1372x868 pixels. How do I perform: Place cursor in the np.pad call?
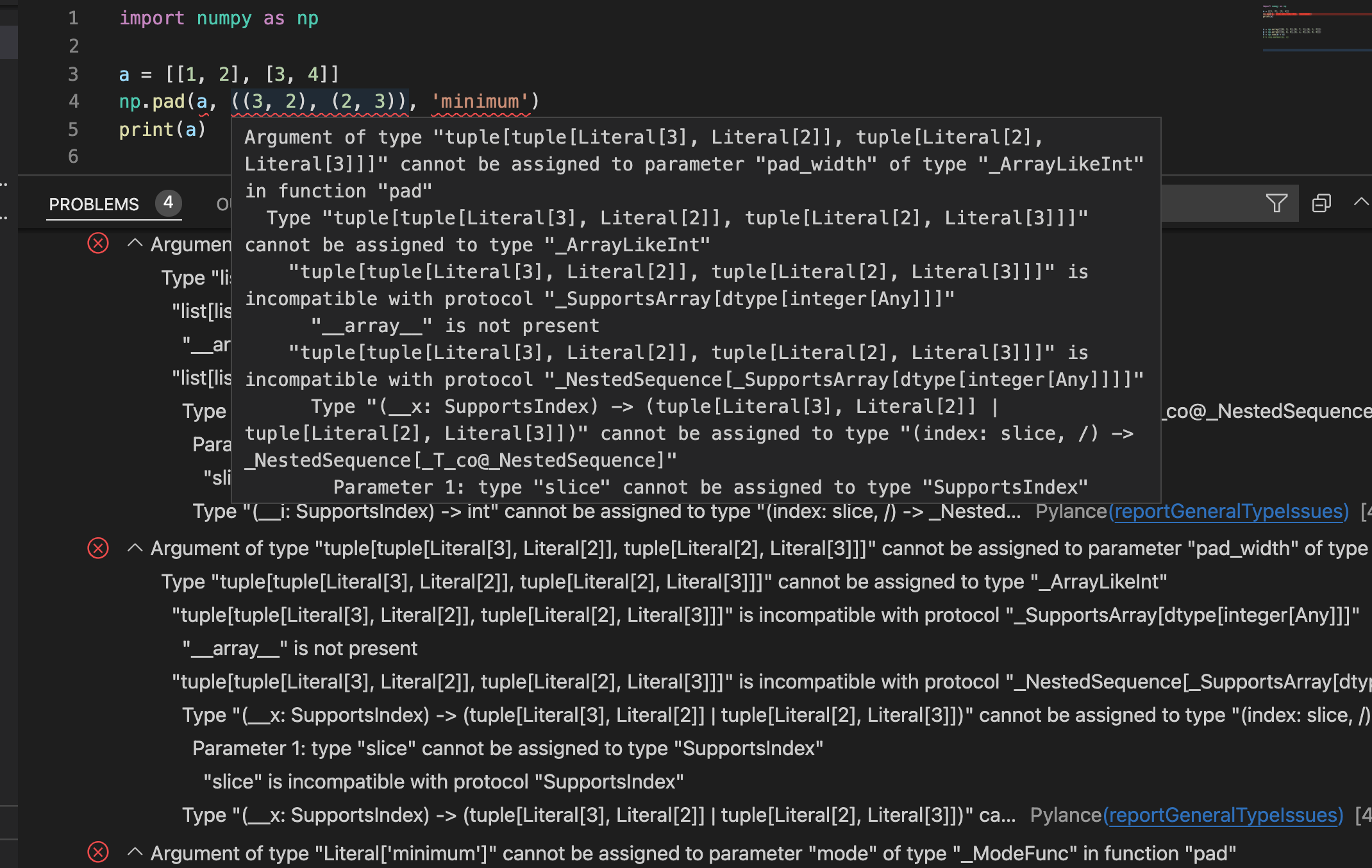click(x=154, y=101)
